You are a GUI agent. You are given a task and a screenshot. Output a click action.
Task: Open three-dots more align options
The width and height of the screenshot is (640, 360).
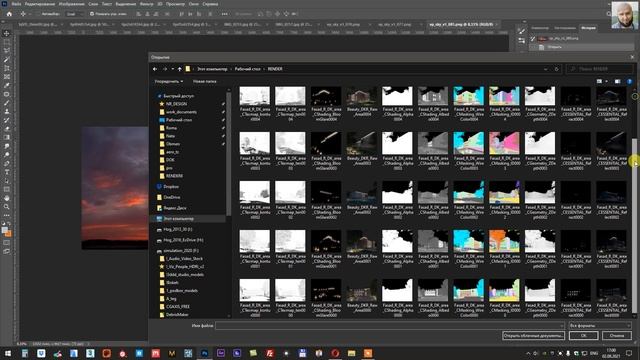click(224, 14)
